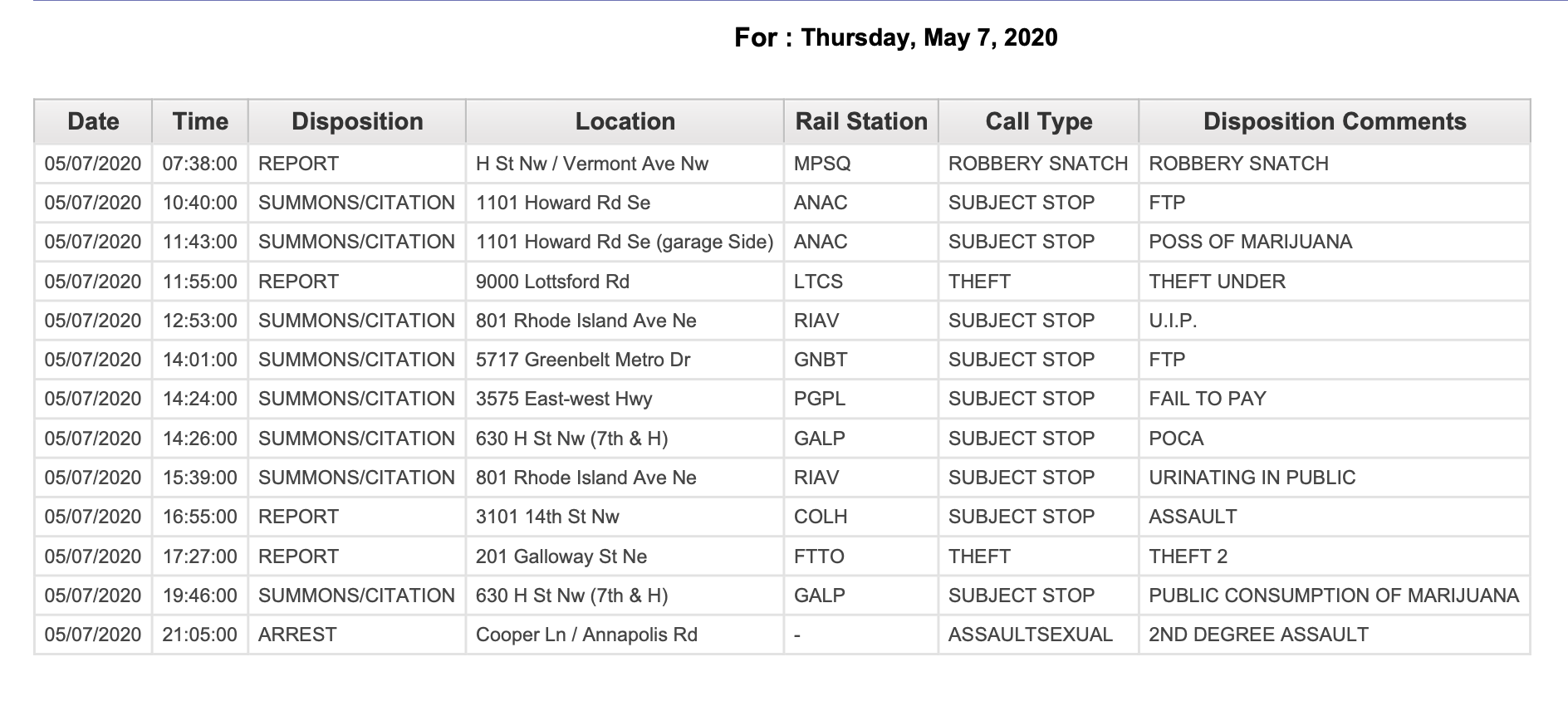Select the GNBT rail station cell
The image size is (1568, 701).
tap(861, 360)
